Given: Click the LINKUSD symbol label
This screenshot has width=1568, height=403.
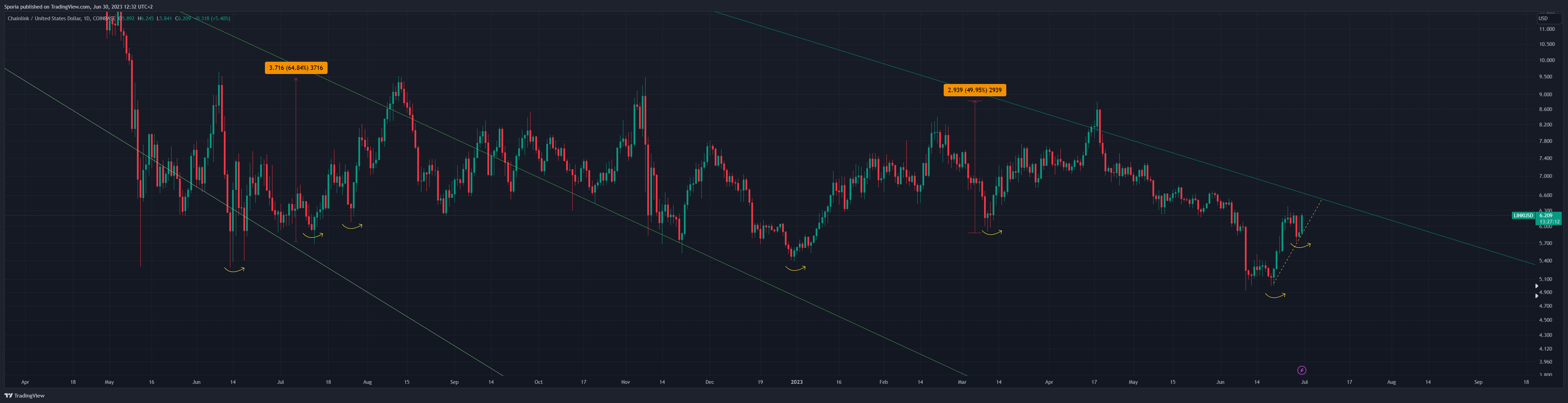Looking at the screenshot, I should (1523, 215).
